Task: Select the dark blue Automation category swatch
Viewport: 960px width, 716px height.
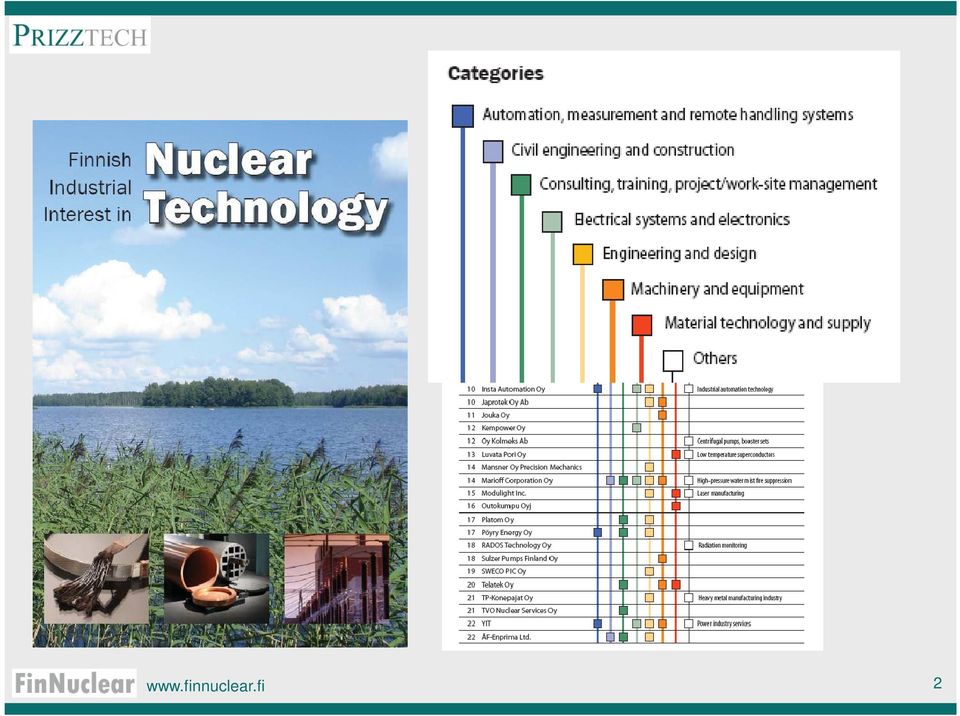Action: click(x=463, y=116)
